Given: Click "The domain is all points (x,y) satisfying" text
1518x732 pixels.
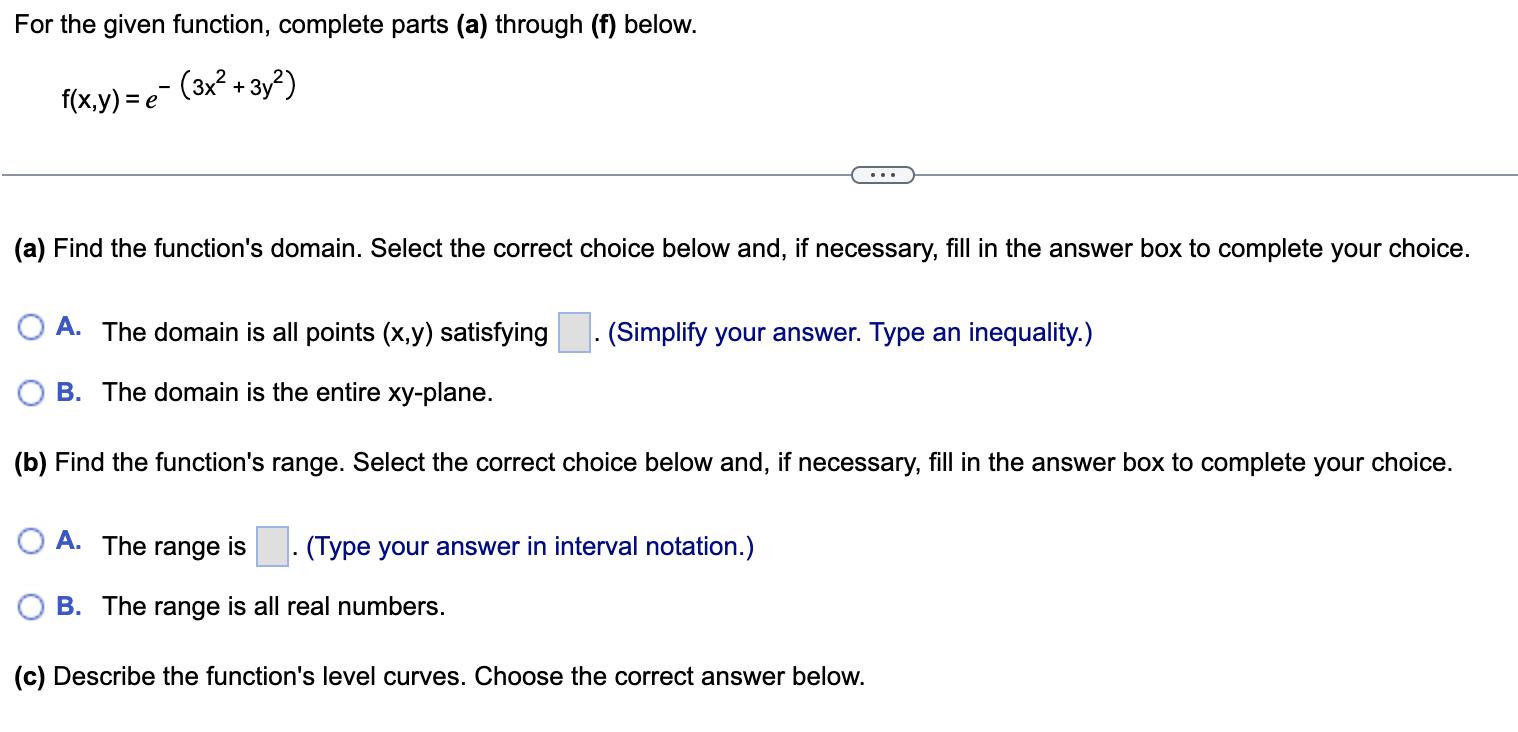Looking at the screenshot, I should (x=325, y=331).
